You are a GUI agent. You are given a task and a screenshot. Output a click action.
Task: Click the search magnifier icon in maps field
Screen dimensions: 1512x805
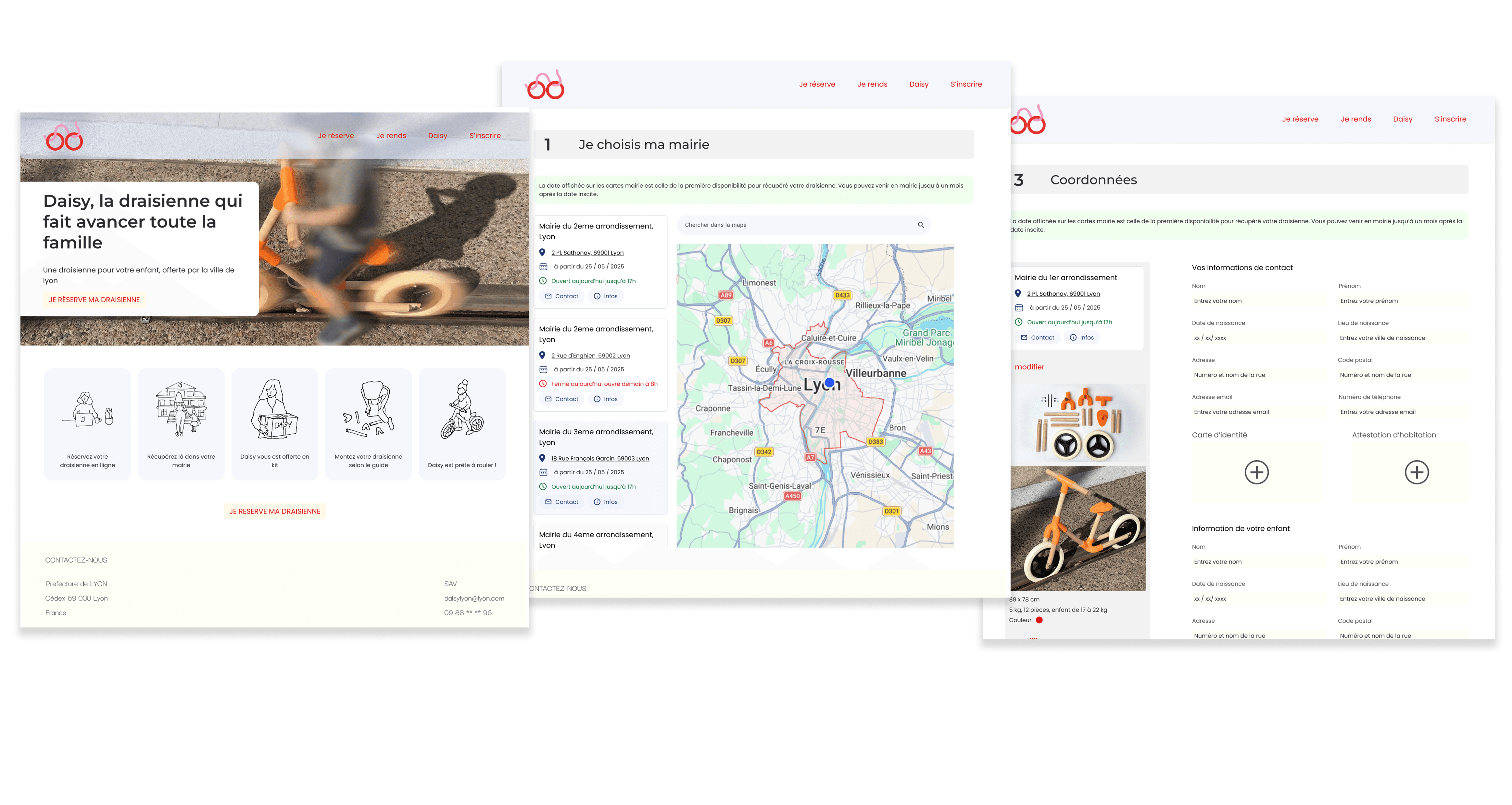pos(920,225)
